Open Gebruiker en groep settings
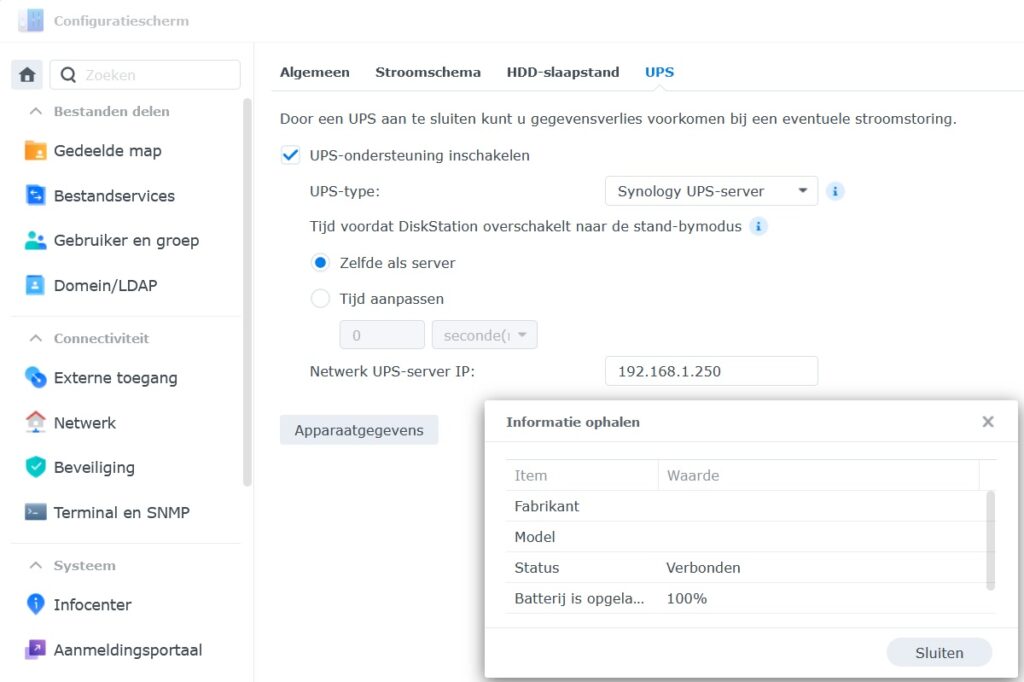This screenshot has width=1024, height=682. click(x=126, y=241)
